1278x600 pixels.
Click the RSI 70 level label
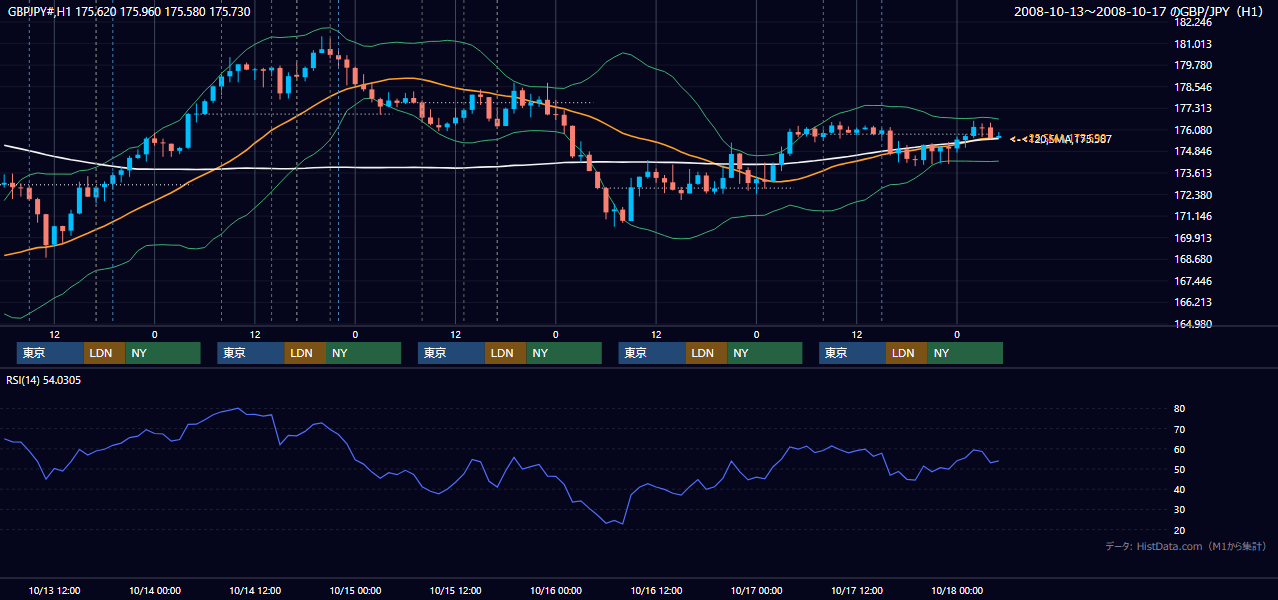click(x=1180, y=430)
